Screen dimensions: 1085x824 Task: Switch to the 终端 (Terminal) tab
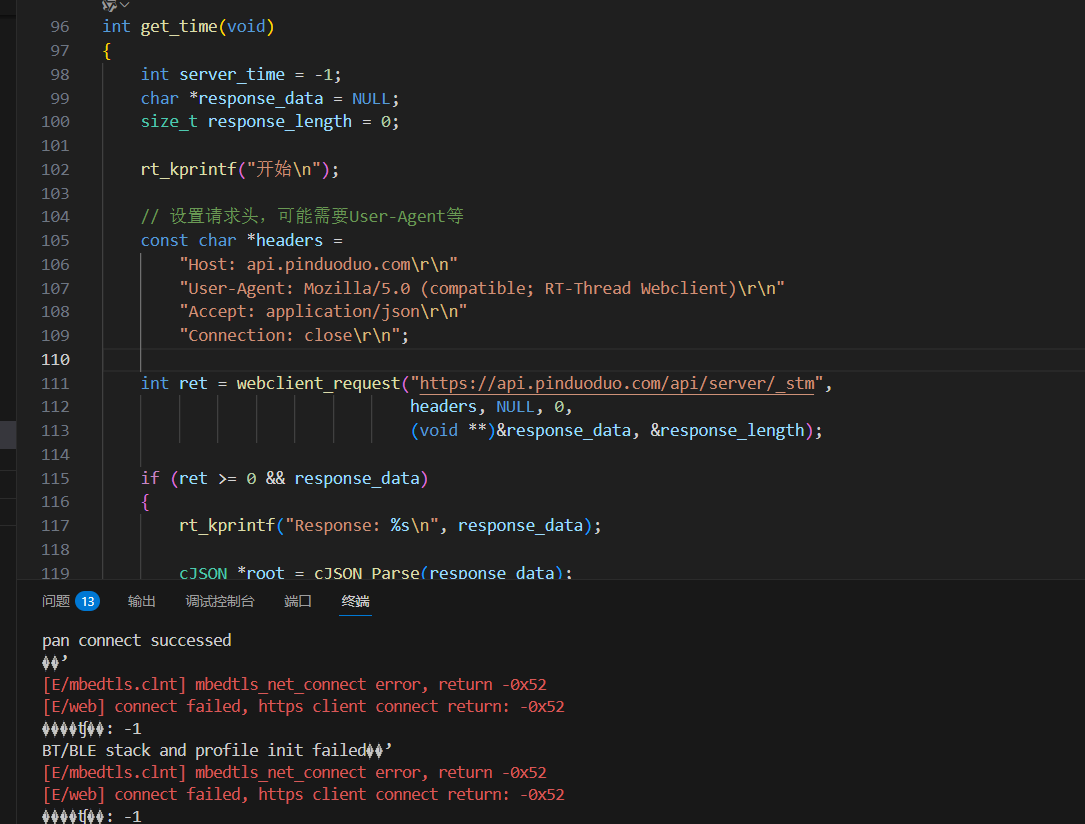point(355,601)
